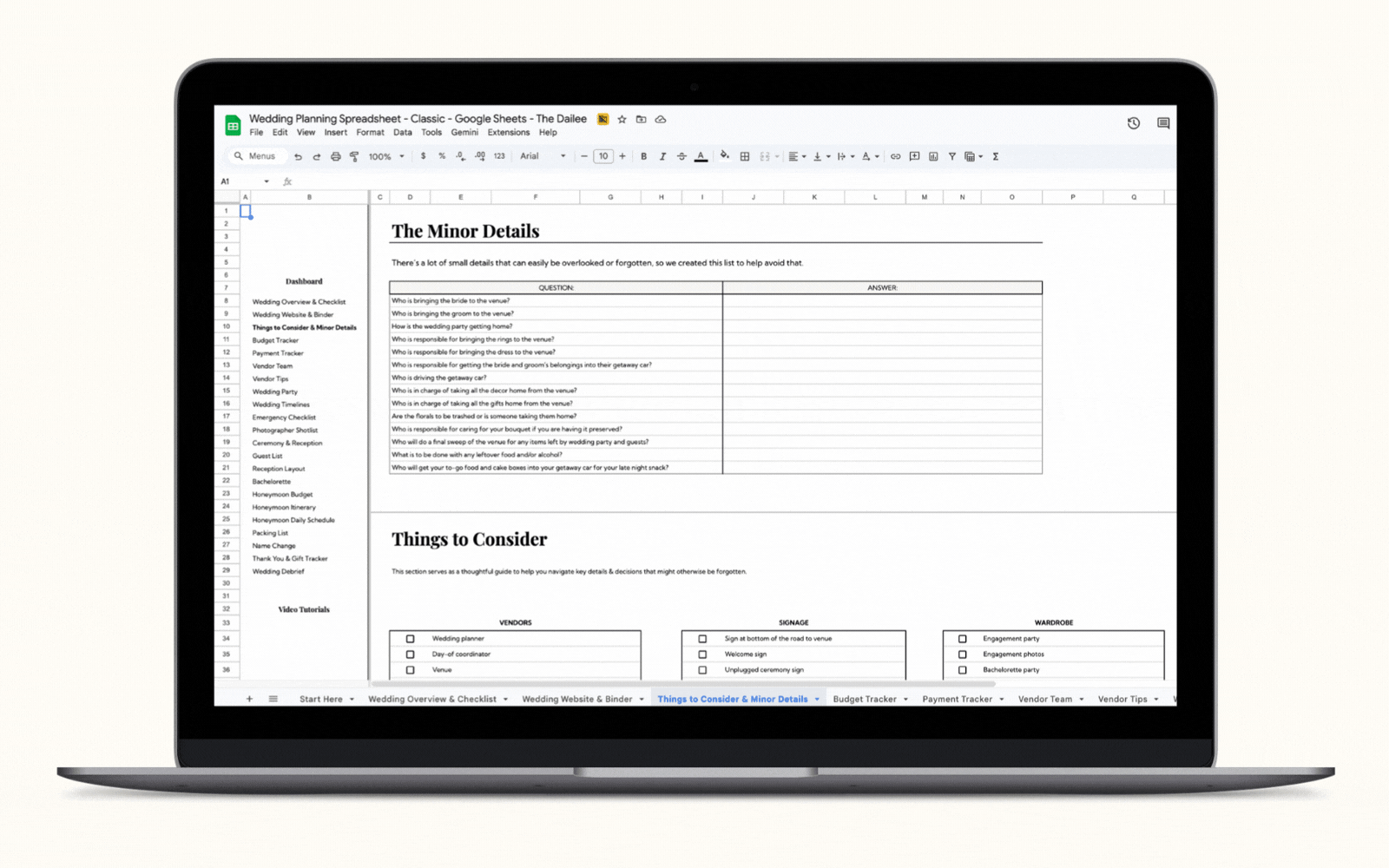Open the Extensions menu
This screenshot has height=868, width=1389.
508,133
